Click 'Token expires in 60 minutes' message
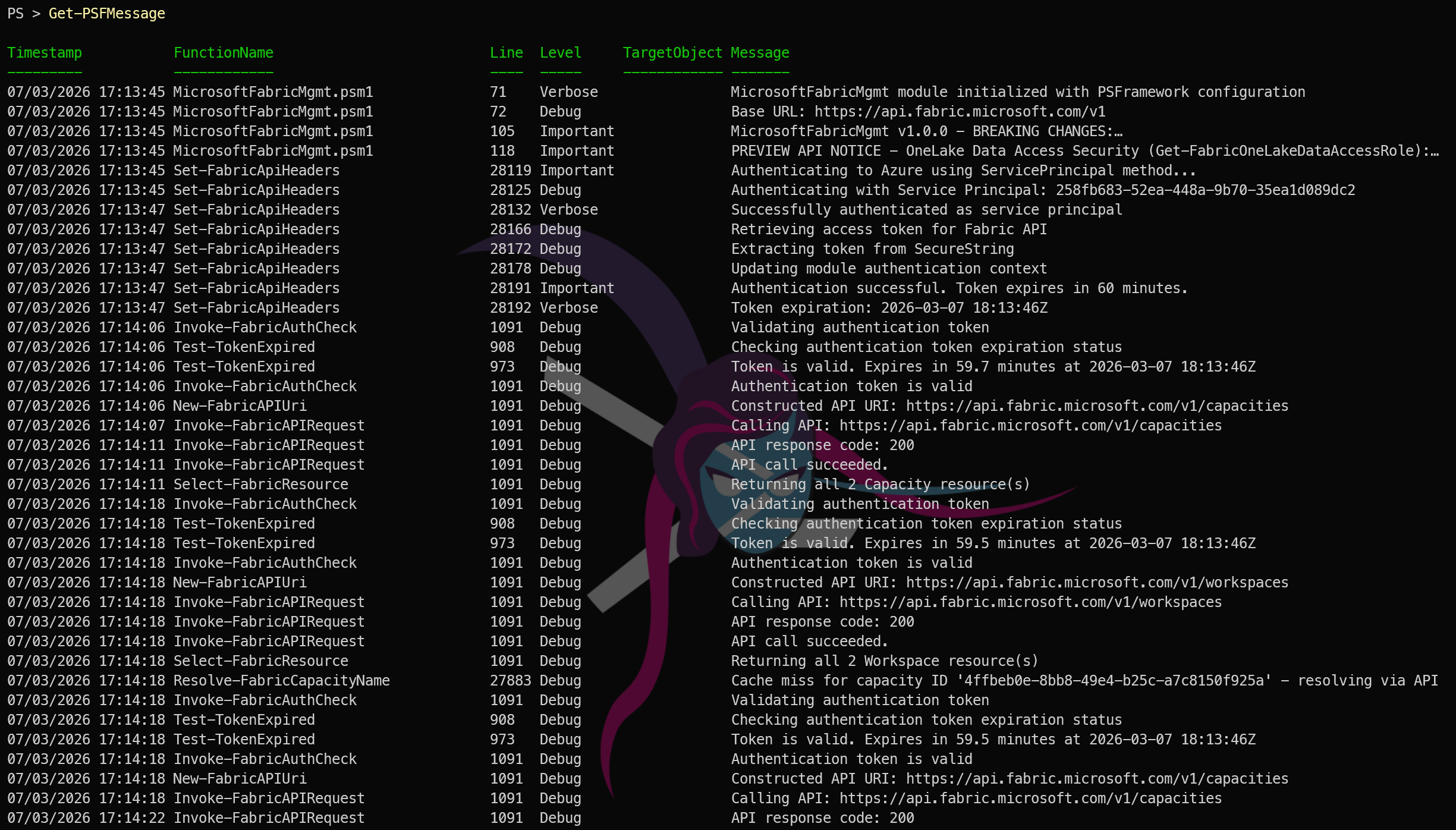Viewport: 1456px width, 830px height. coord(960,288)
